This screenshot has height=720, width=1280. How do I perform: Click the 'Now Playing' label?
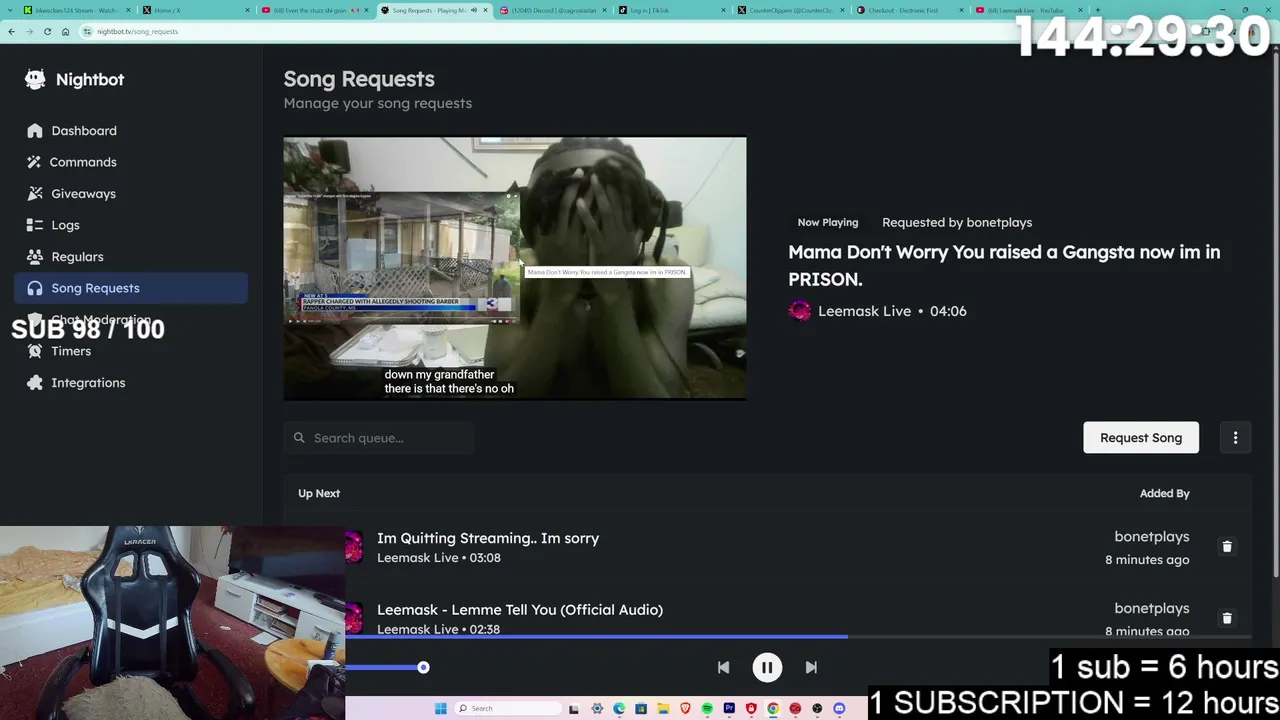(x=828, y=222)
